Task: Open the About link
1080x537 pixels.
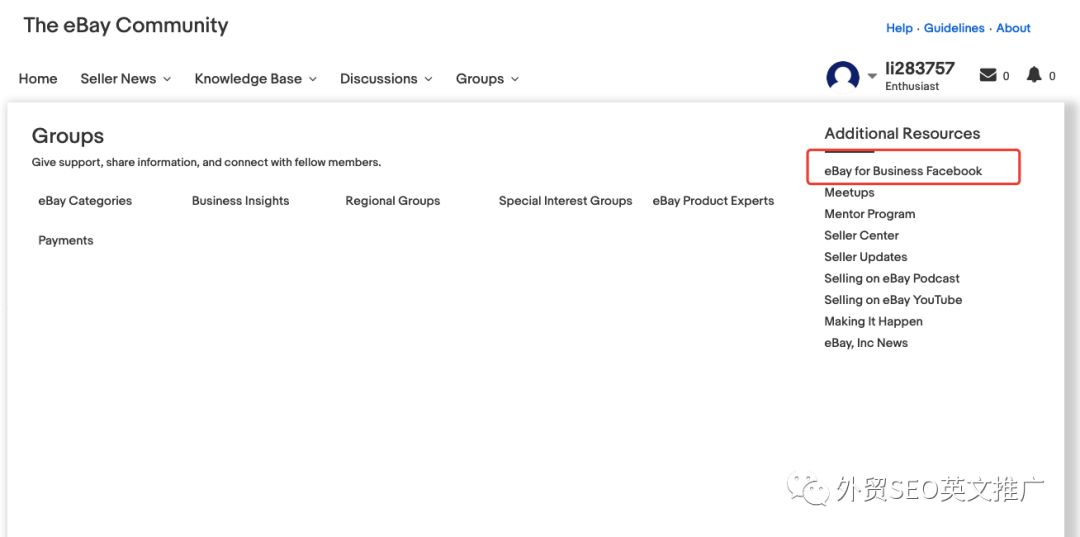Action: [x=1013, y=28]
